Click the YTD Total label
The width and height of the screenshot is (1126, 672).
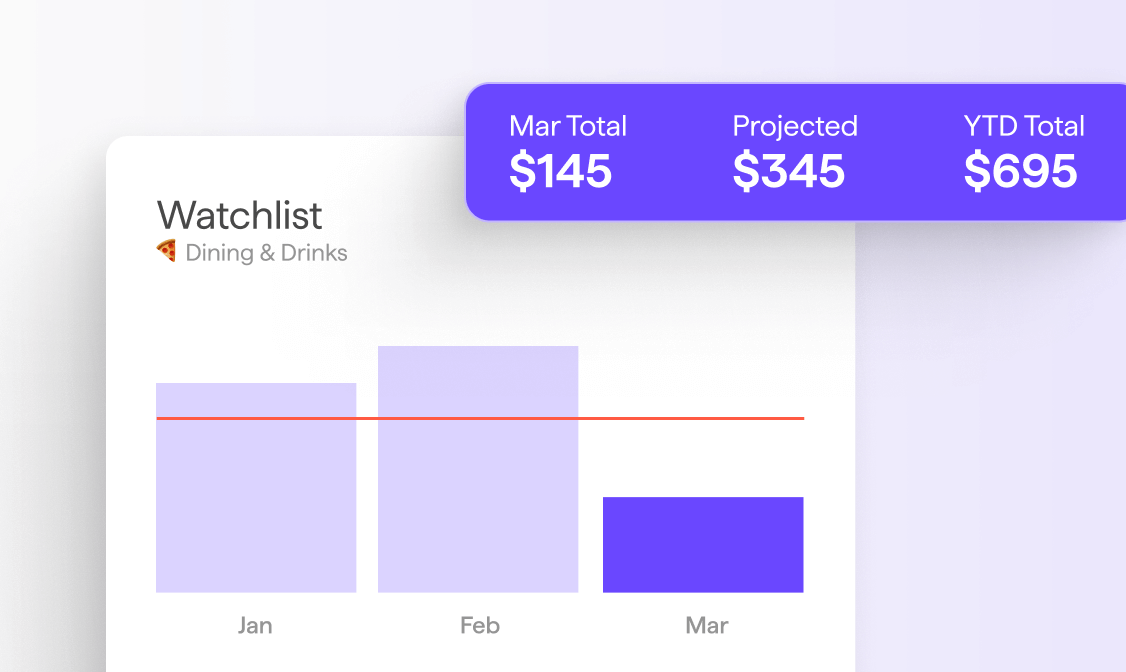pos(1024,126)
